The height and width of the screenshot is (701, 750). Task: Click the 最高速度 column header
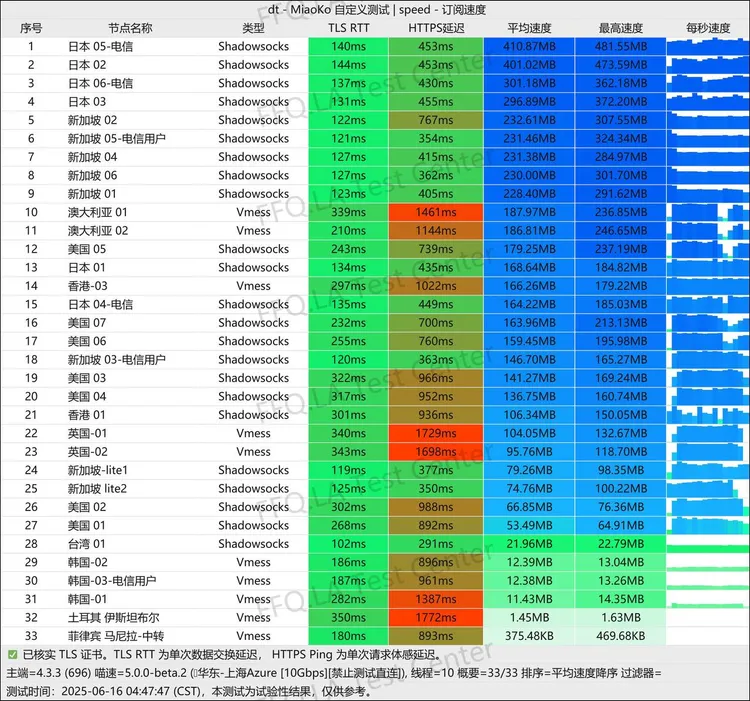pyautogui.click(x=620, y=28)
